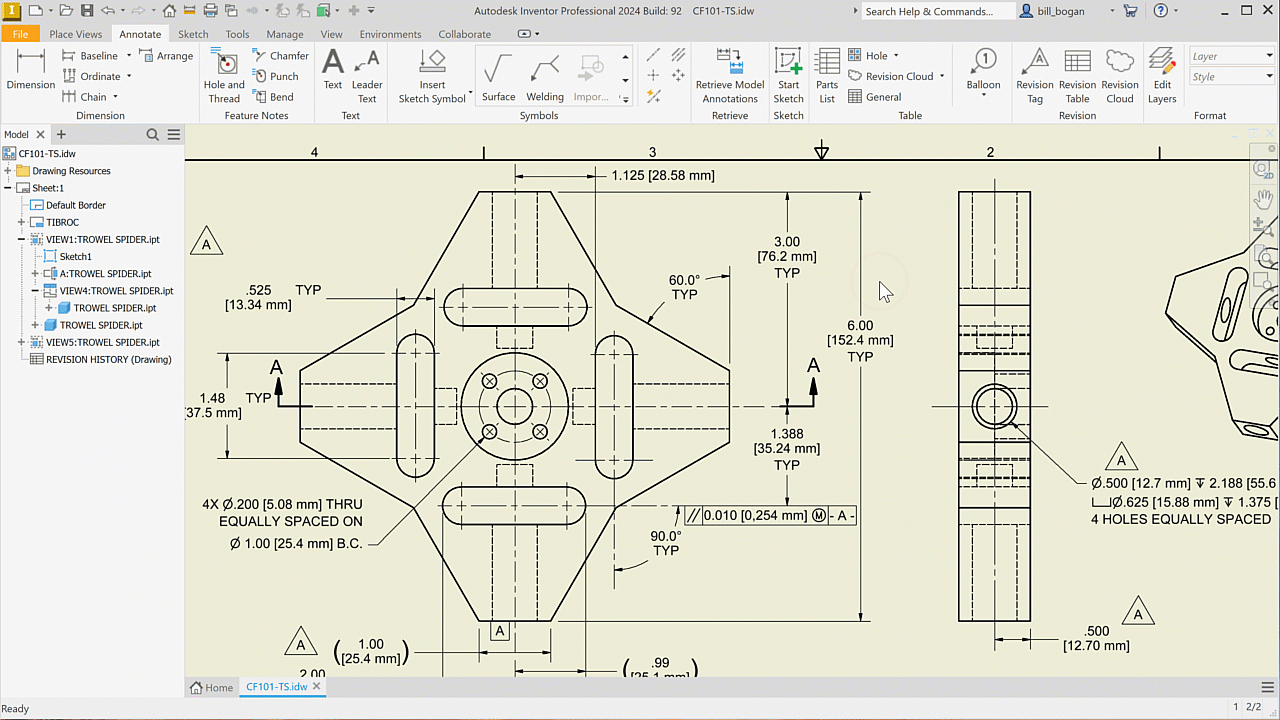Choose the Baseline dimension tool
The width and height of the screenshot is (1280, 720).
[89, 56]
